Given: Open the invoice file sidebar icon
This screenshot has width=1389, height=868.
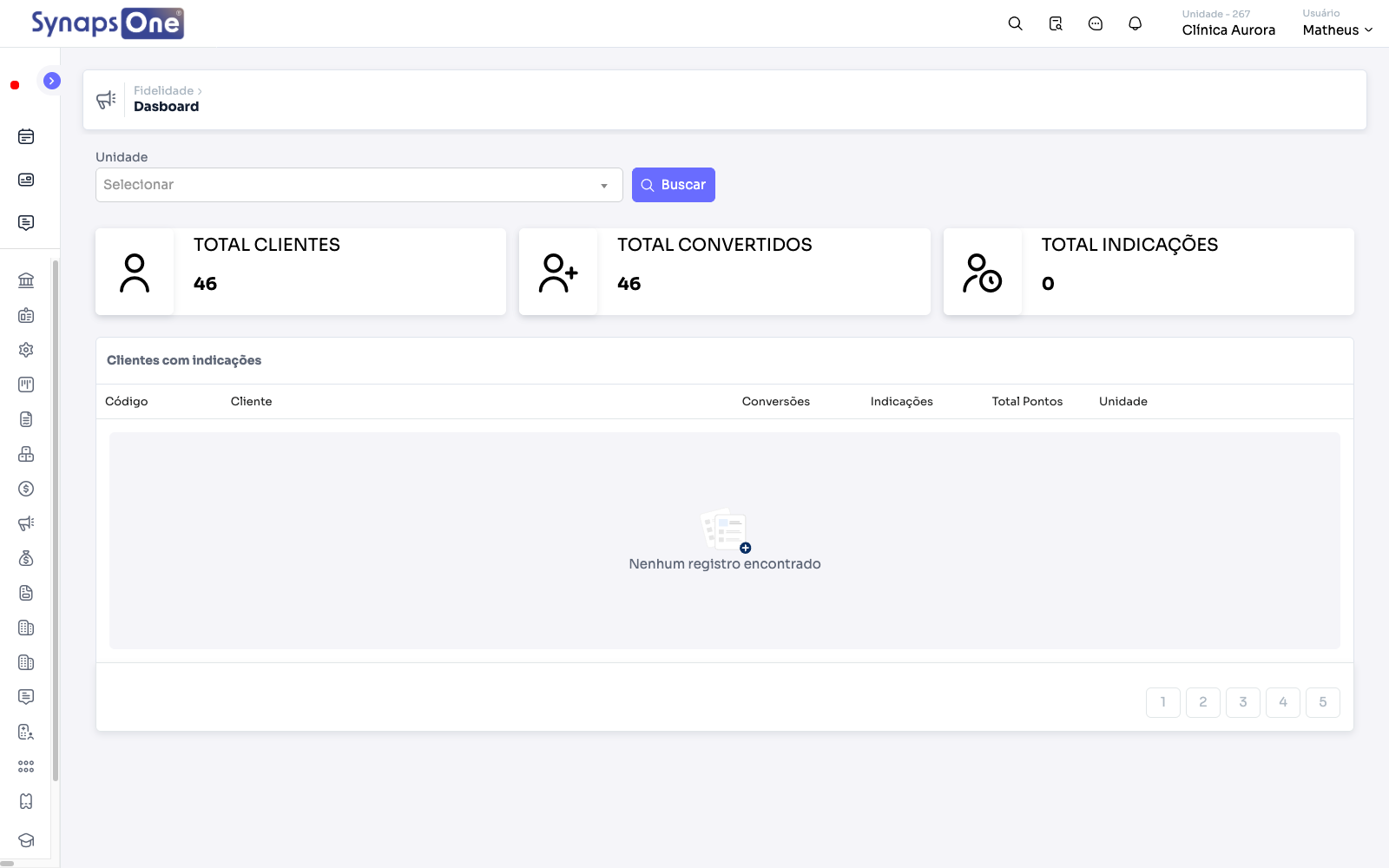Looking at the screenshot, I should (26, 593).
